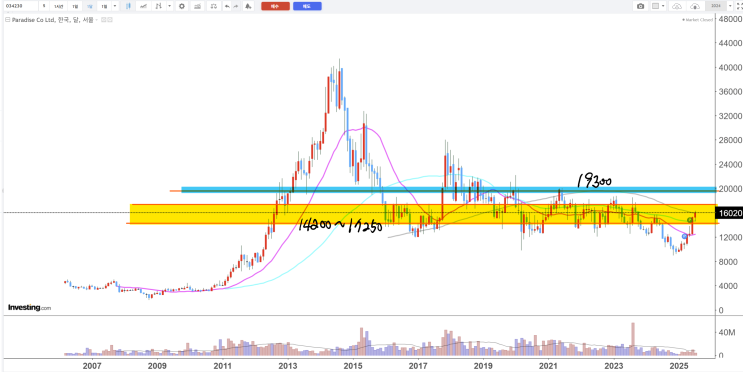Image resolution: width=743 pixels, height=372 pixels.
Task: Open the compare symbols line icon
Action: click(143, 6)
